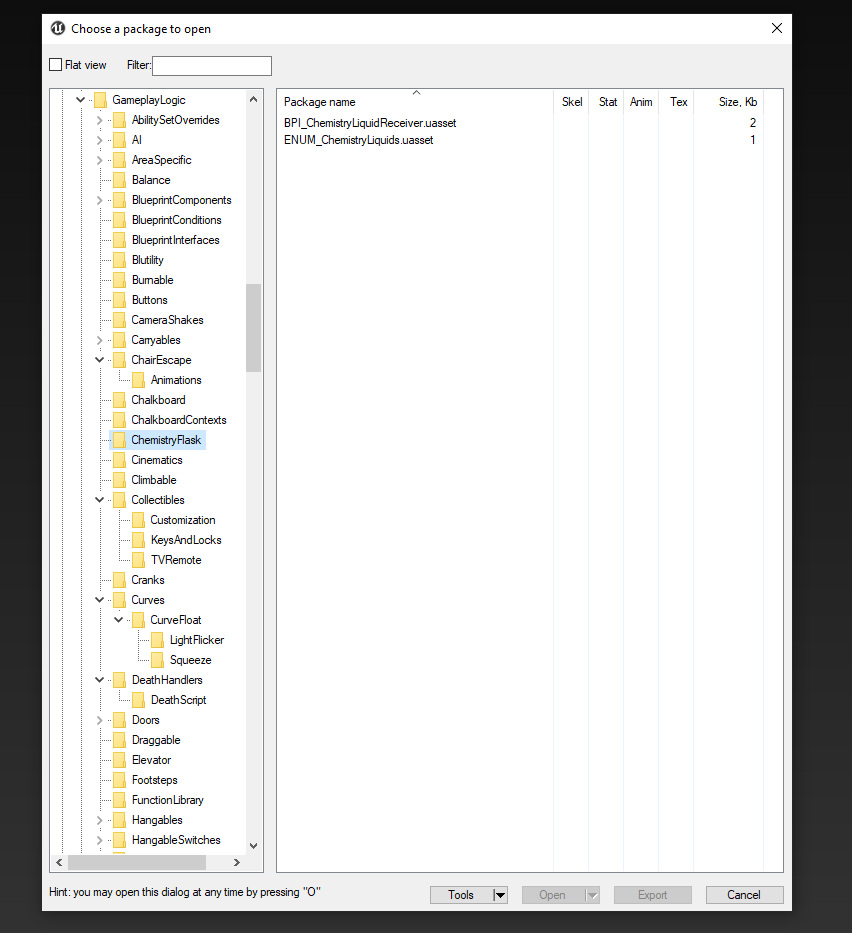
Task: Enable the Flat view checkbox
Action: [x=55, y=65]
